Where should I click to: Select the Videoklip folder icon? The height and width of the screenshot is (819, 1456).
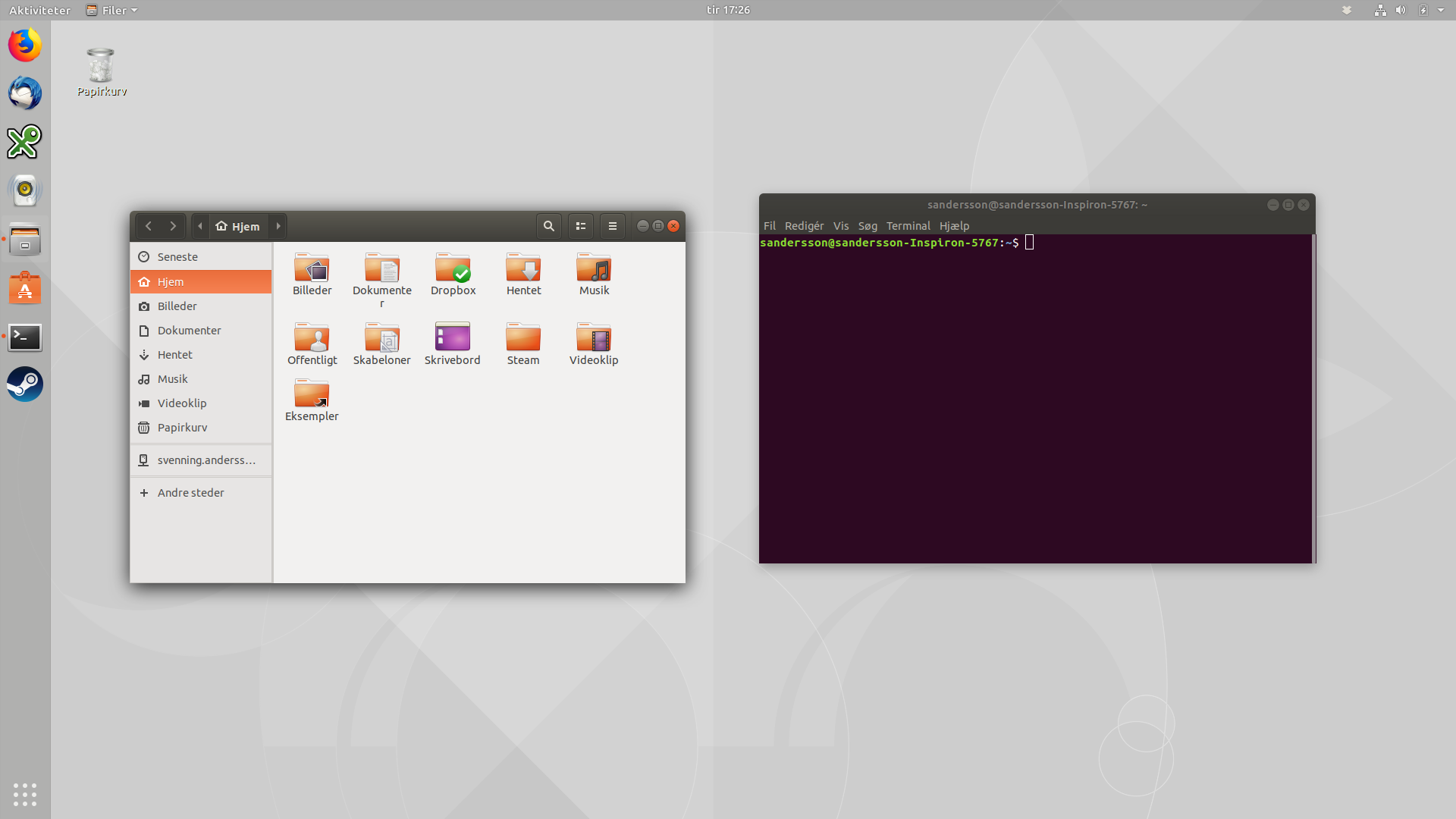[594, 337]
